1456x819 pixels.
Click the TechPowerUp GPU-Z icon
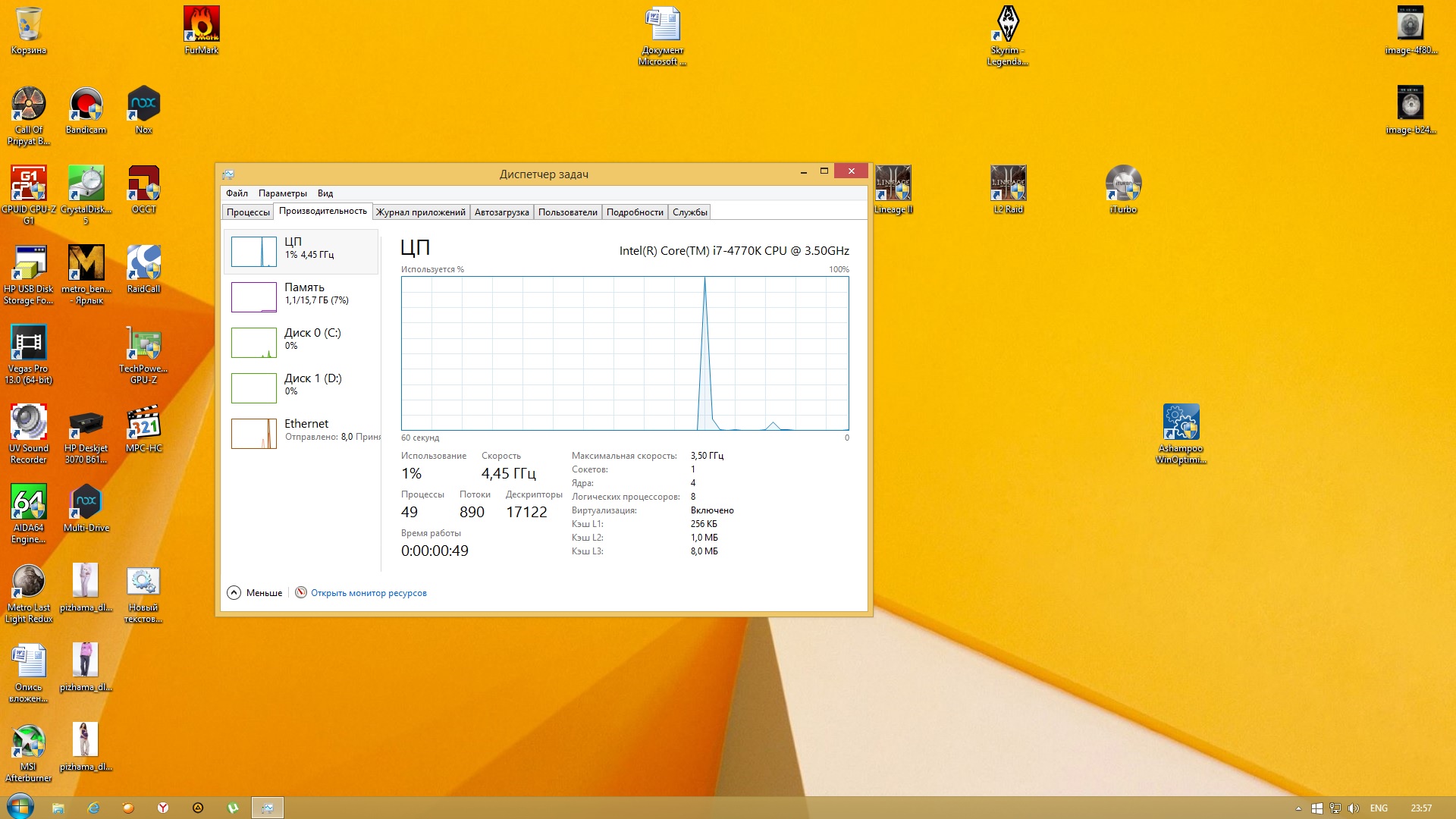click(143, 344)
